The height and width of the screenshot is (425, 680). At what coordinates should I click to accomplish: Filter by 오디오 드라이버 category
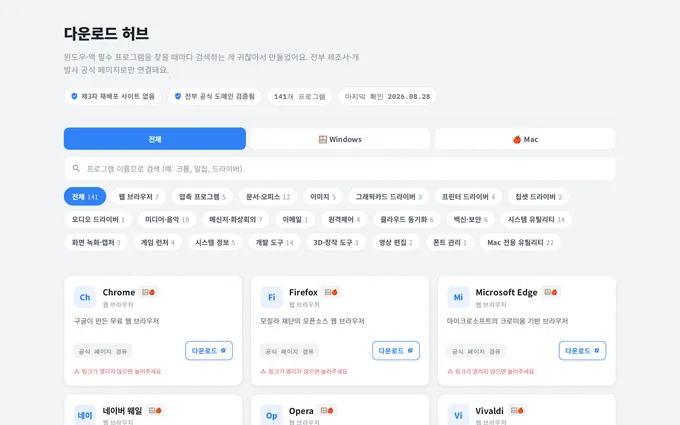98,219
